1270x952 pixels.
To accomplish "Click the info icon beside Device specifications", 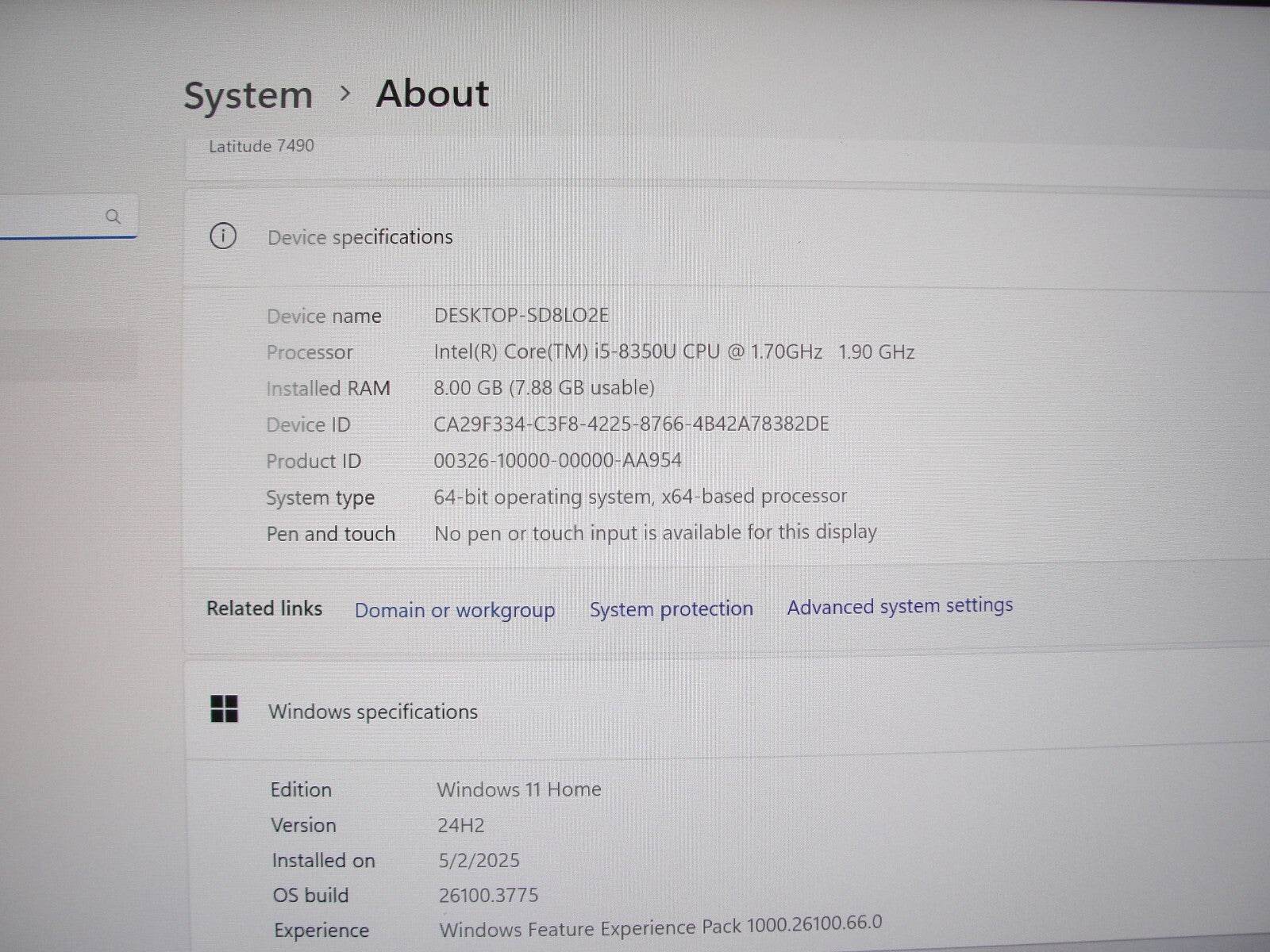I will pyautogui.click(x=223, y=236).
